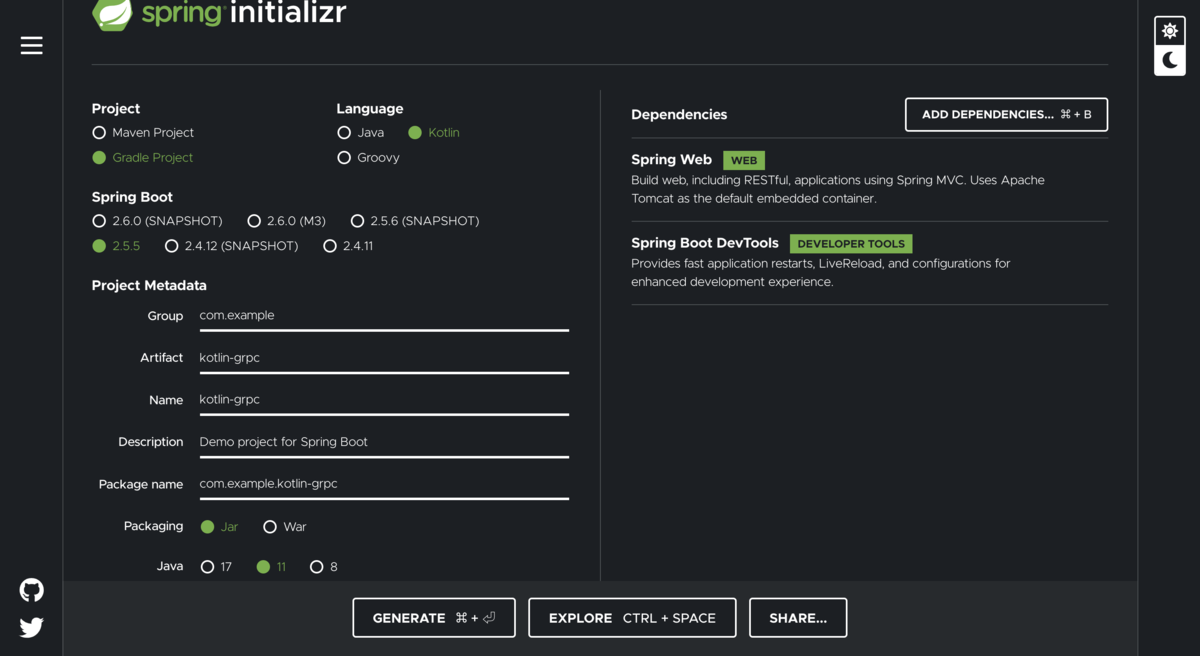Click the Dependencies heading
Screen dimensions: 1200x656
(679, 115)
